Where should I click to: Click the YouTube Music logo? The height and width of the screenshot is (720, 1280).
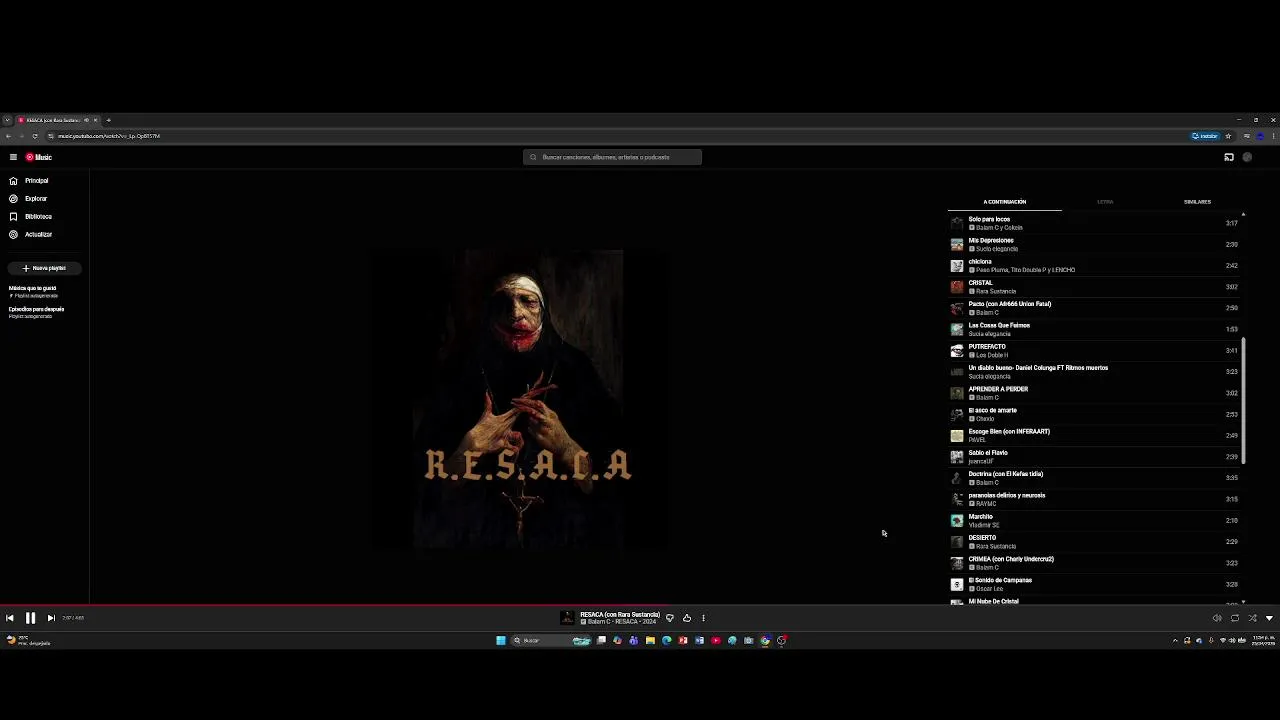[39, 157]
